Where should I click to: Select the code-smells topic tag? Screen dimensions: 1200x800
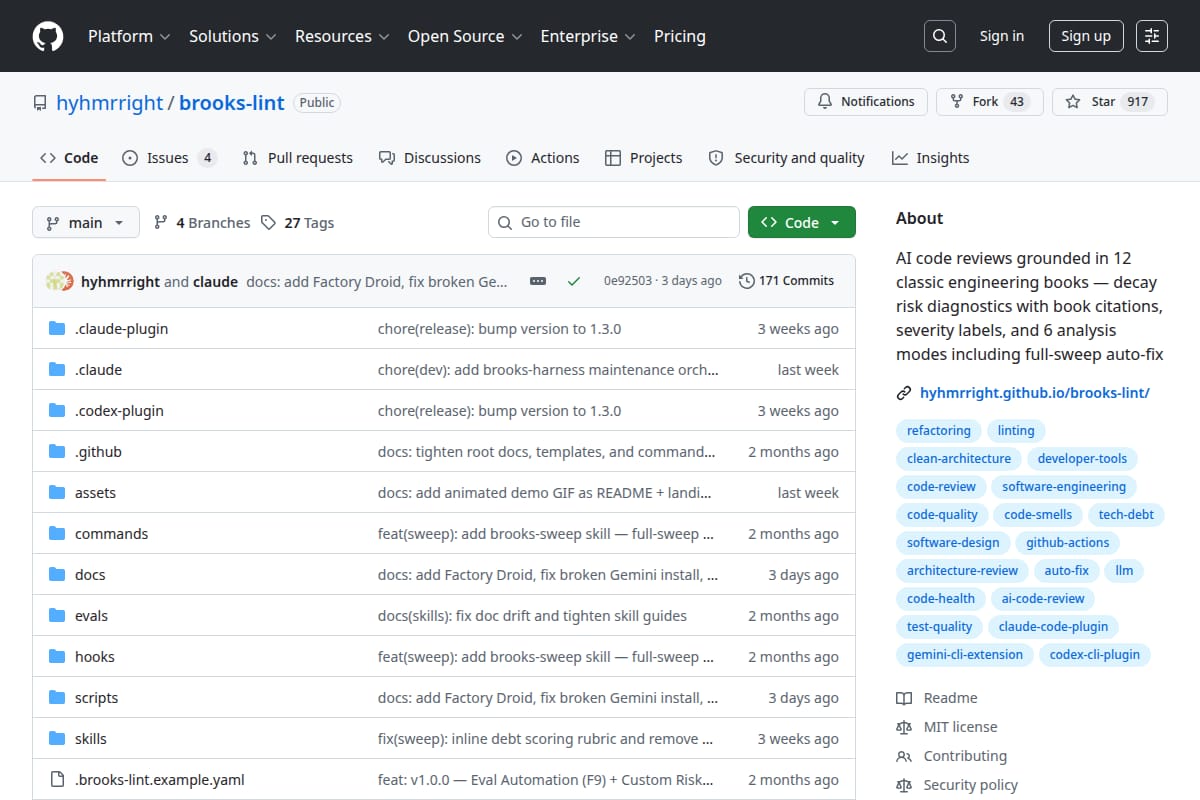click(1038, 515)
